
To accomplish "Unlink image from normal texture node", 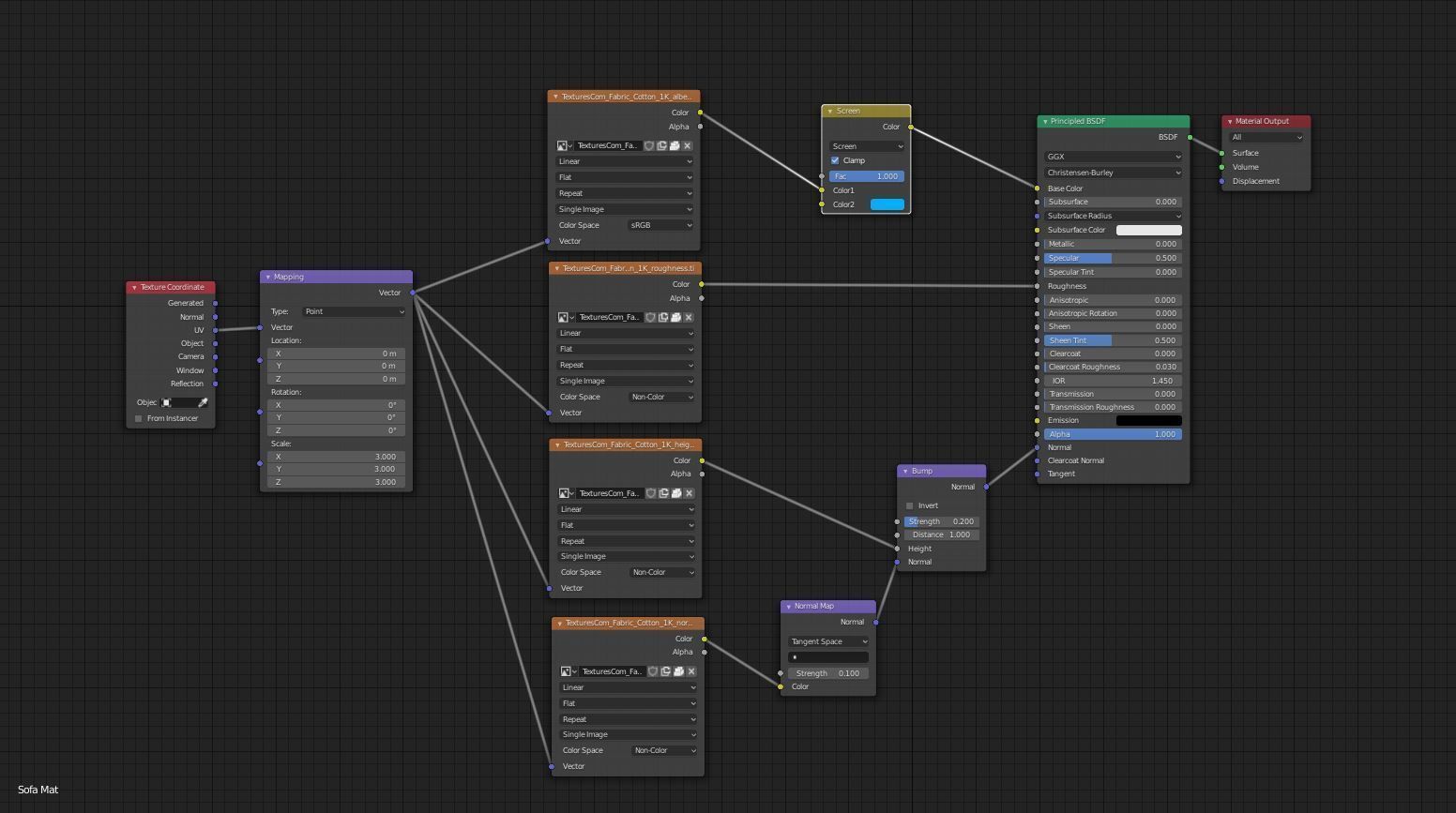I will click(691, 671).
